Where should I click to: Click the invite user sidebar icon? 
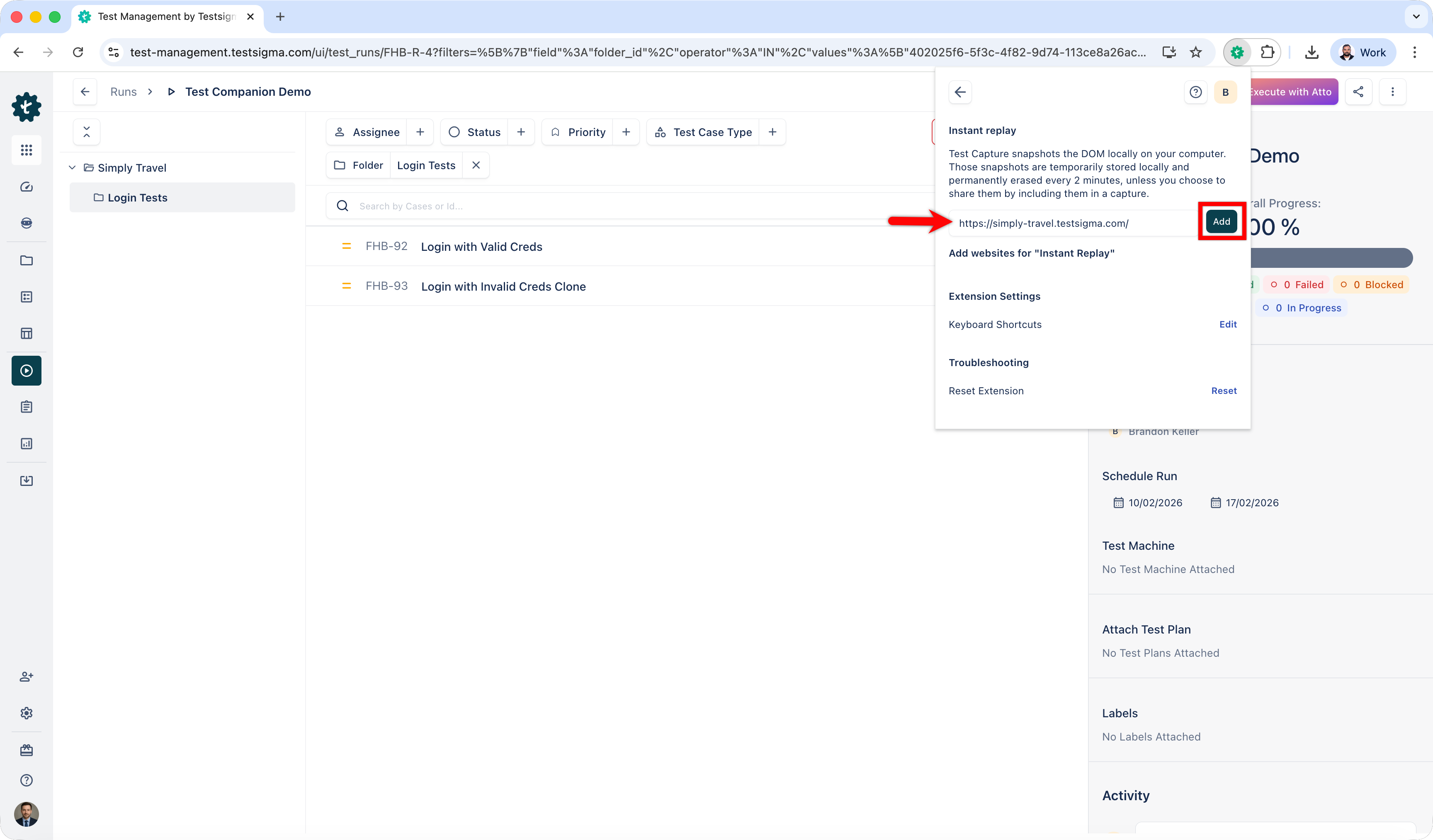[26, 677]
